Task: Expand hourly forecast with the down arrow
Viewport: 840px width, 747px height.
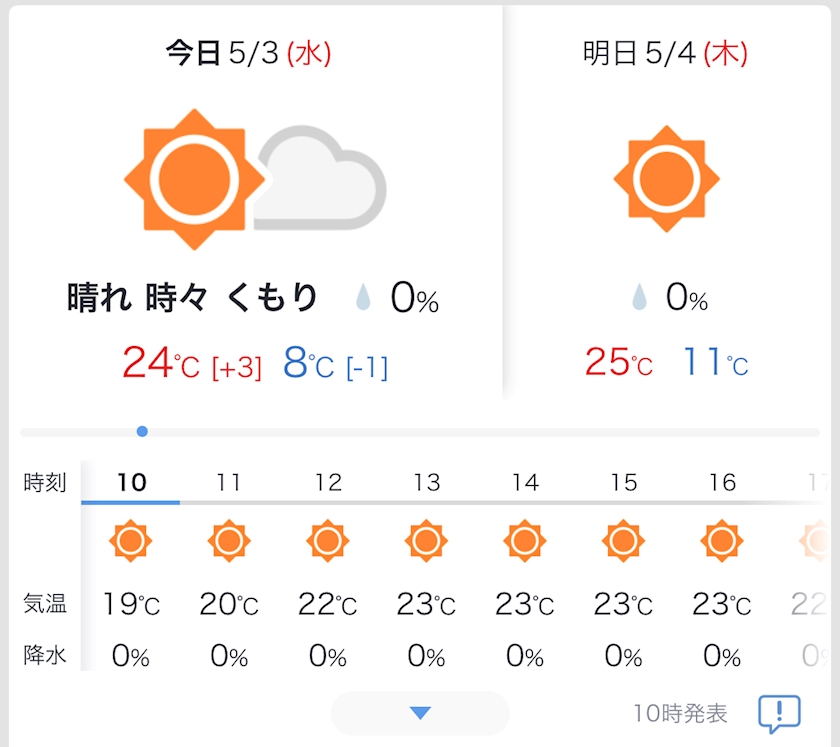Action: tap(420, 713)
